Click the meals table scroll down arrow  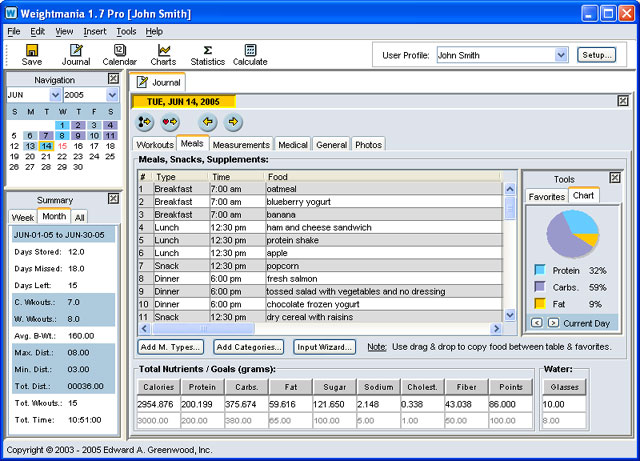pyautogui.click(x=510, y=315)
